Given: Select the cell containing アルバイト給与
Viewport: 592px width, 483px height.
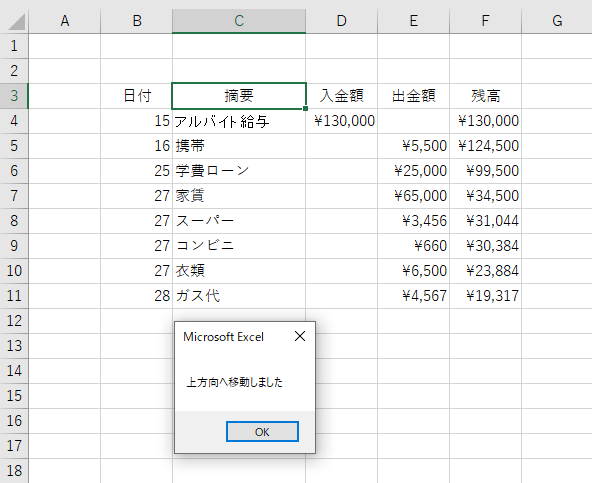Looking at the screenshot, I should click(x=239, y=121).
